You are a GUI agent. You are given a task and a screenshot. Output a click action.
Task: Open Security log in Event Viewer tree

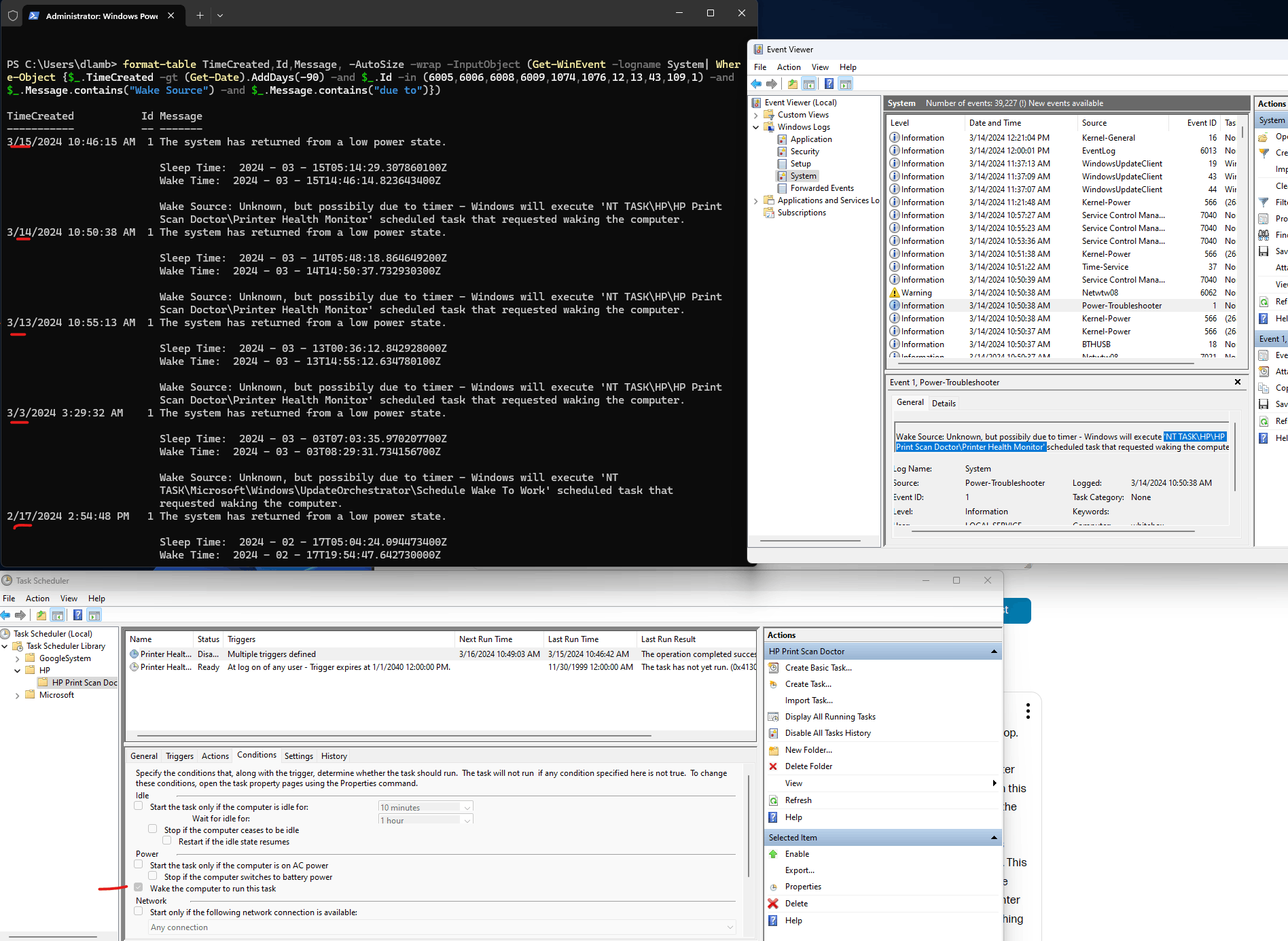point(804,152)
